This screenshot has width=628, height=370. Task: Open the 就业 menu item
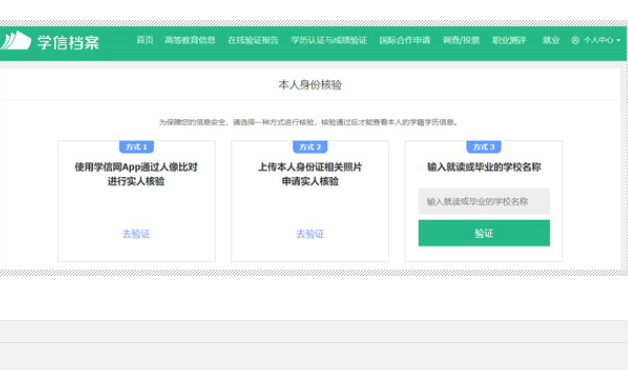click(x=551, y=40)
